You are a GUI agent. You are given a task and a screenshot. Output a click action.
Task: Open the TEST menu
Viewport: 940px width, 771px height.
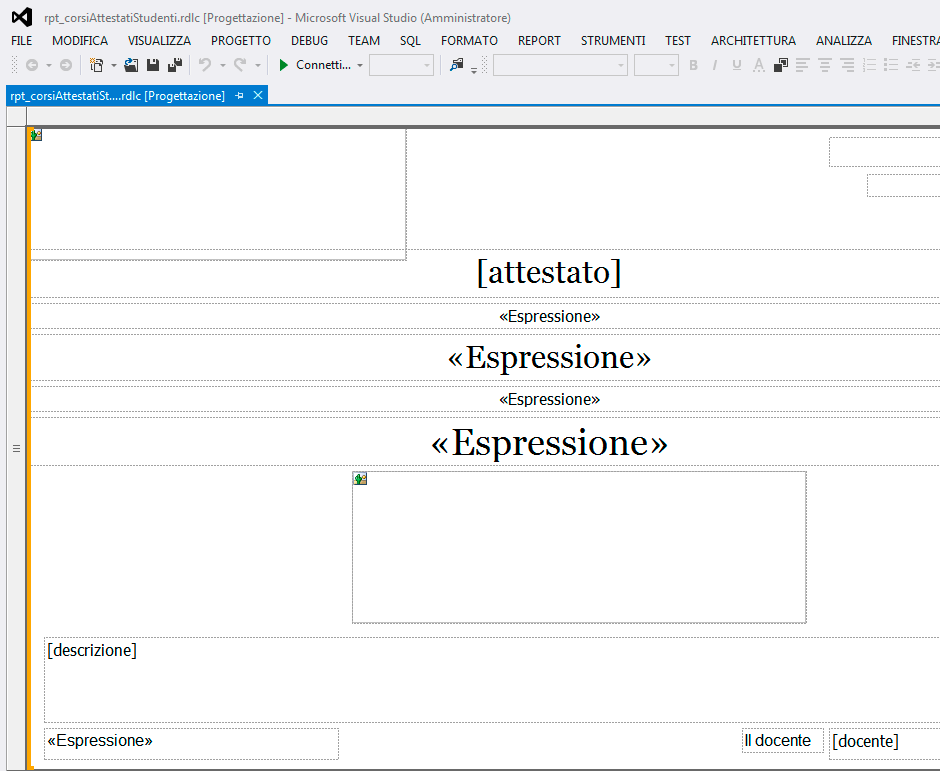[x=677, y=41]
